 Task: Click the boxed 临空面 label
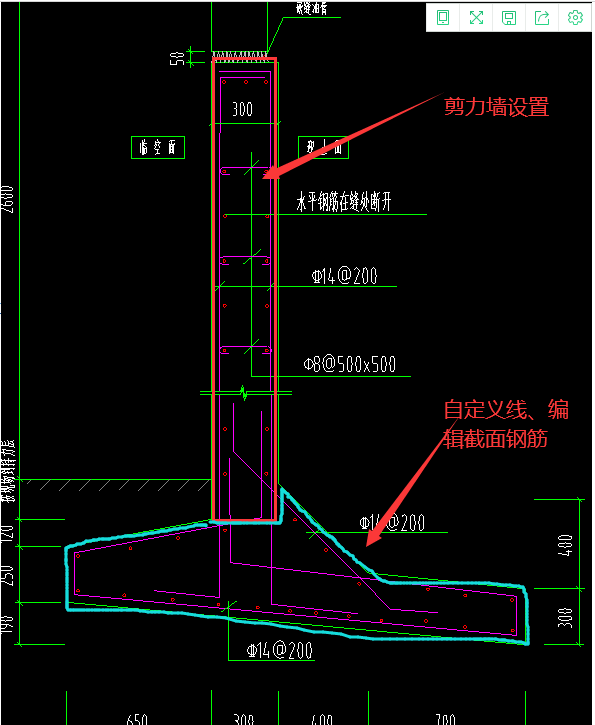(x=158, y=147)
